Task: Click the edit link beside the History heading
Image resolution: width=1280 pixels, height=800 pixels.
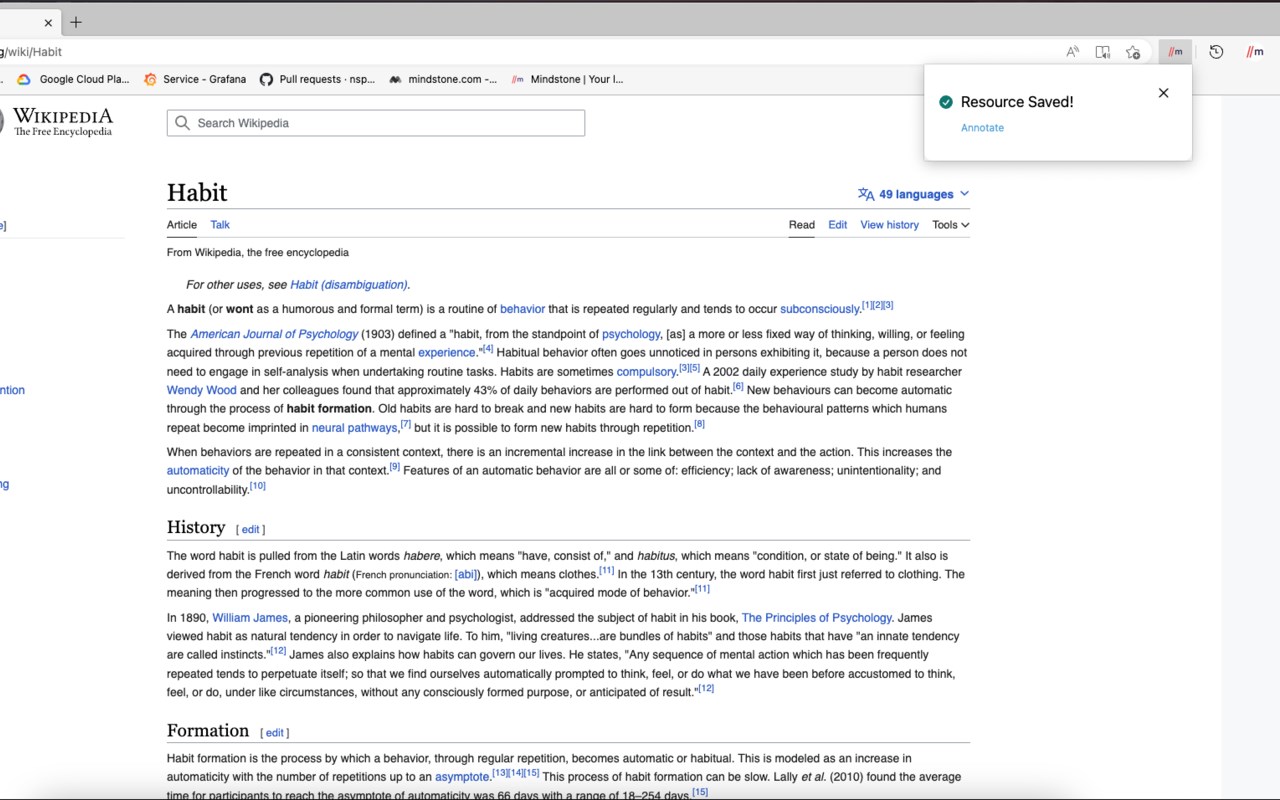Action: point(250,530)
